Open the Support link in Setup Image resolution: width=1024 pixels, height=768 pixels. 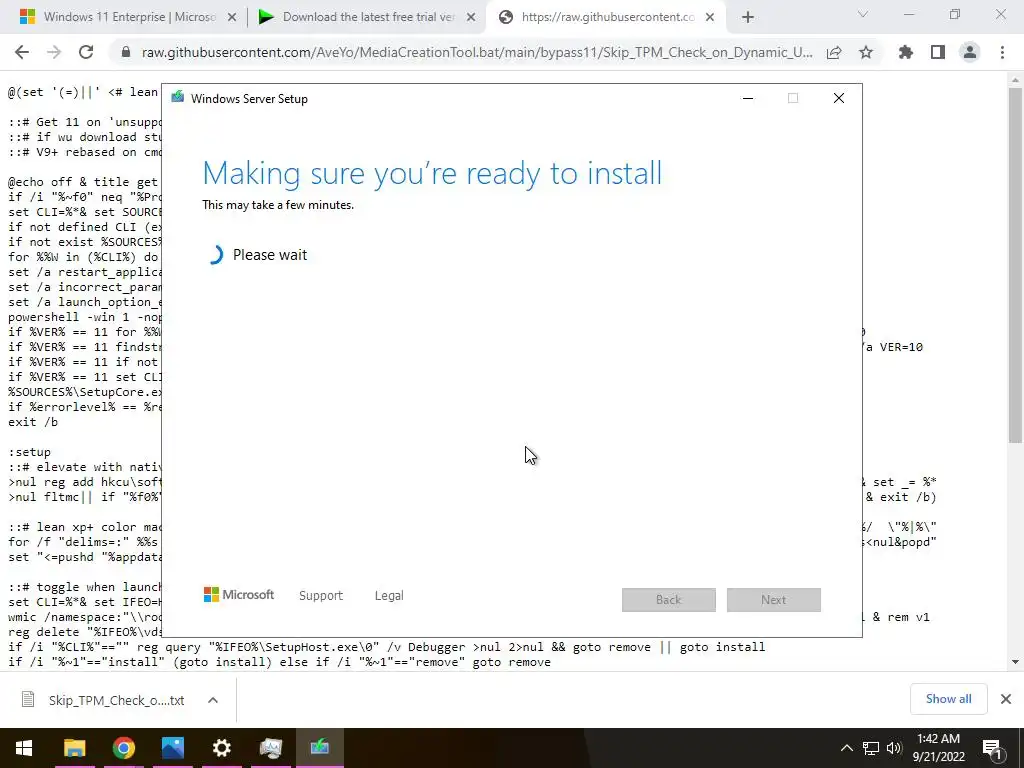point(321,596)
